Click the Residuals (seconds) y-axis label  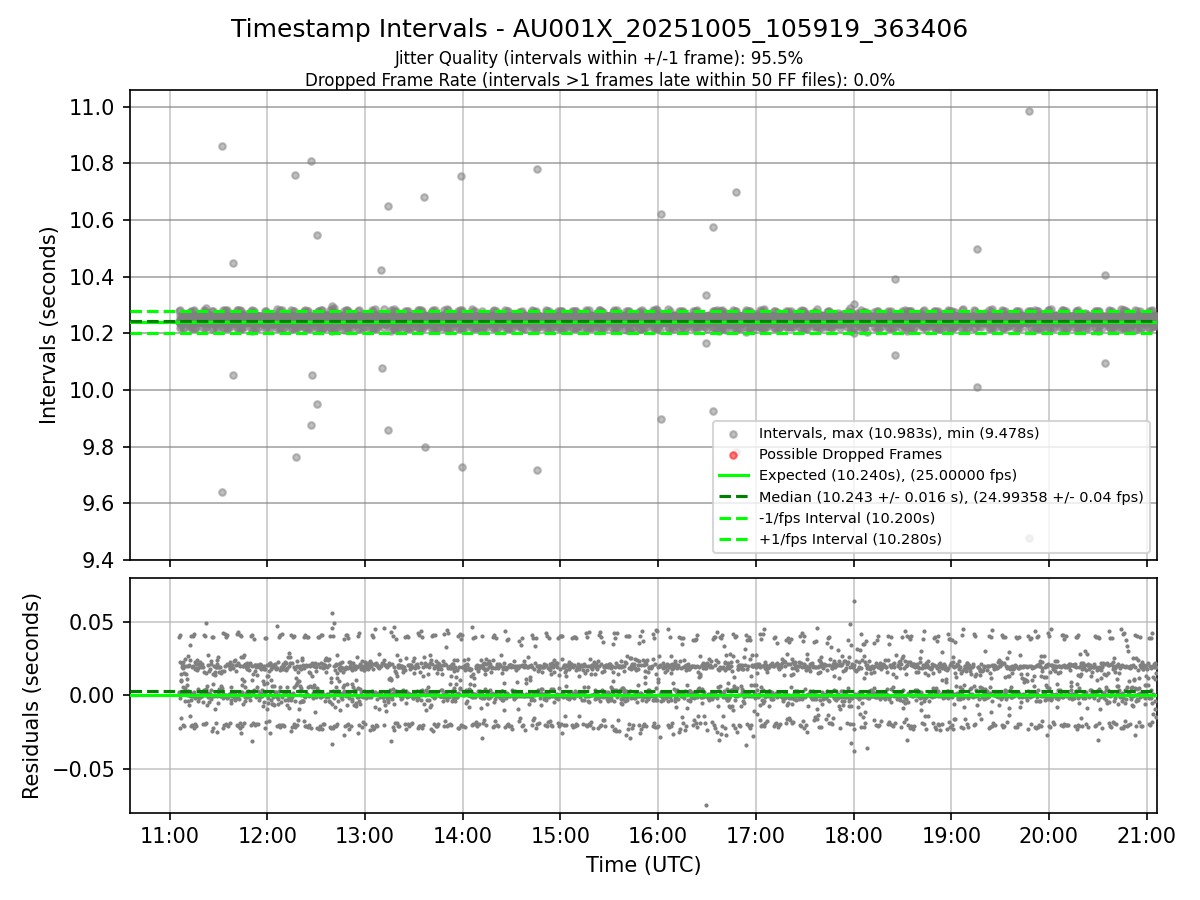pyautogui.click(x=31, y=696)
